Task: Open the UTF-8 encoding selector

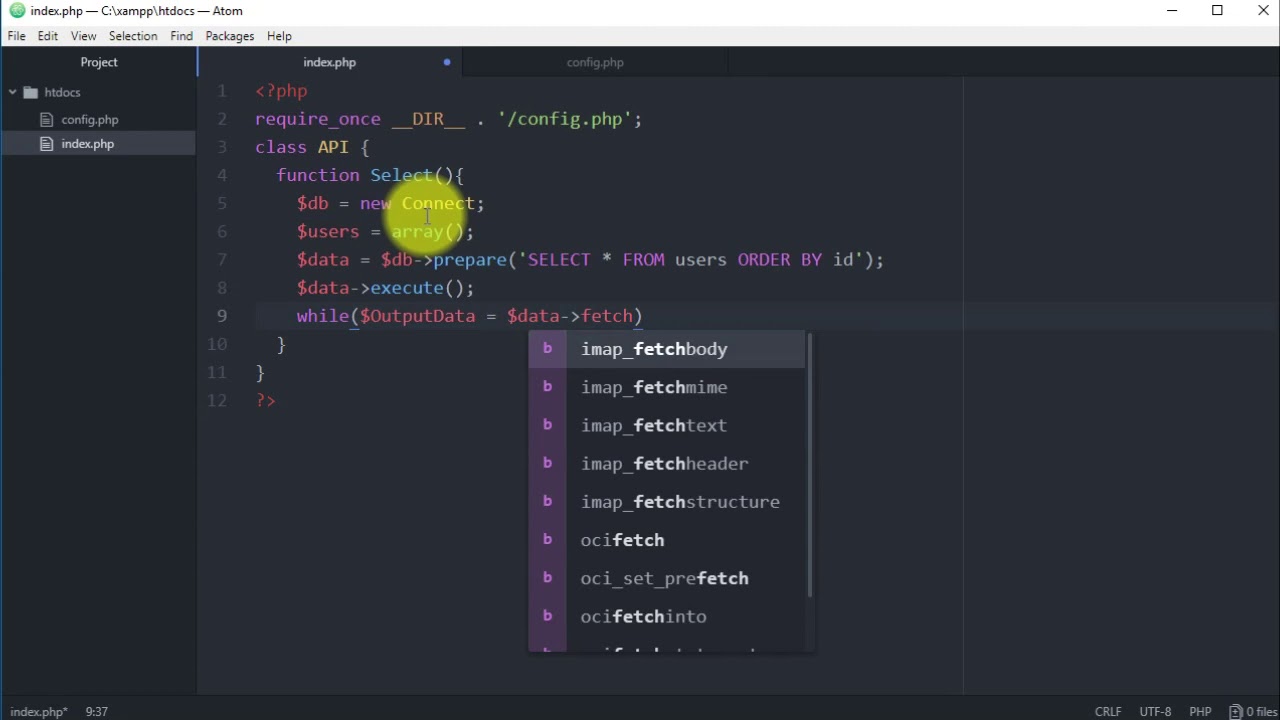Action: click(x=1154, y=712)
